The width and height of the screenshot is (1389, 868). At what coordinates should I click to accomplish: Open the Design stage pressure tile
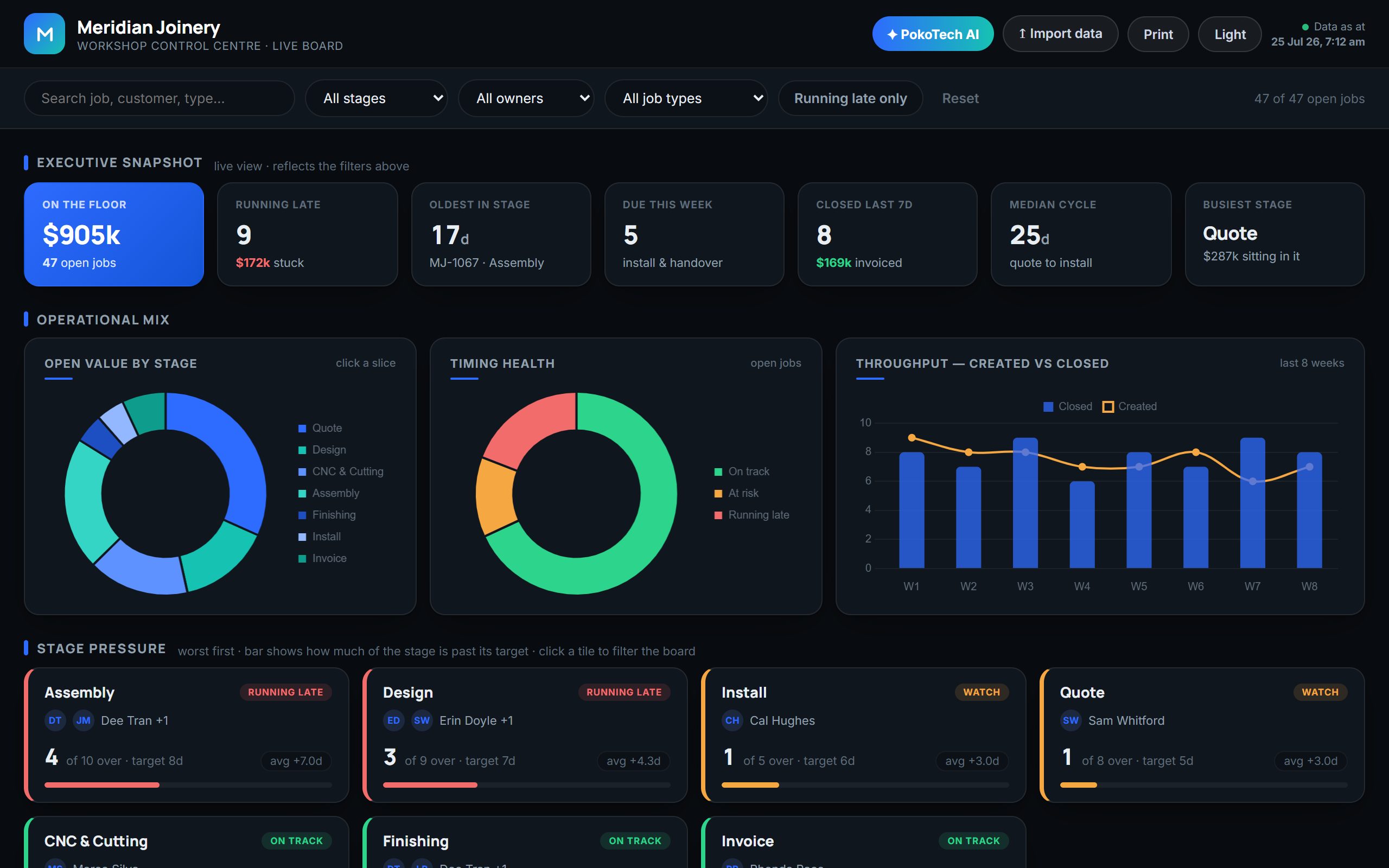[525, 735]
